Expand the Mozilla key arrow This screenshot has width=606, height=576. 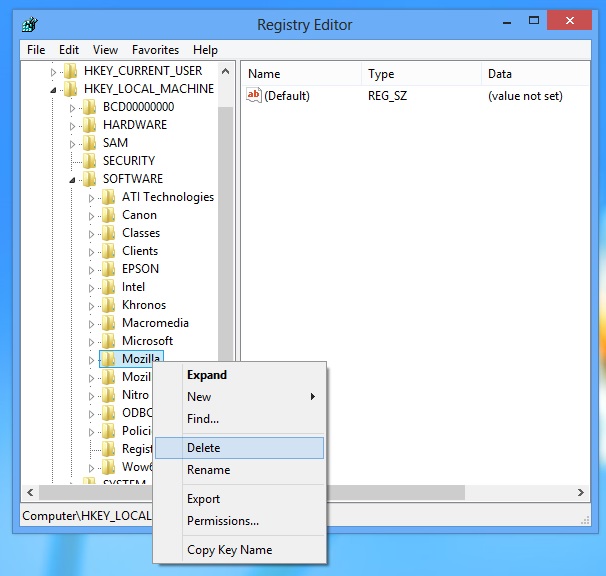pyautogui.click(x=91, y=360)
